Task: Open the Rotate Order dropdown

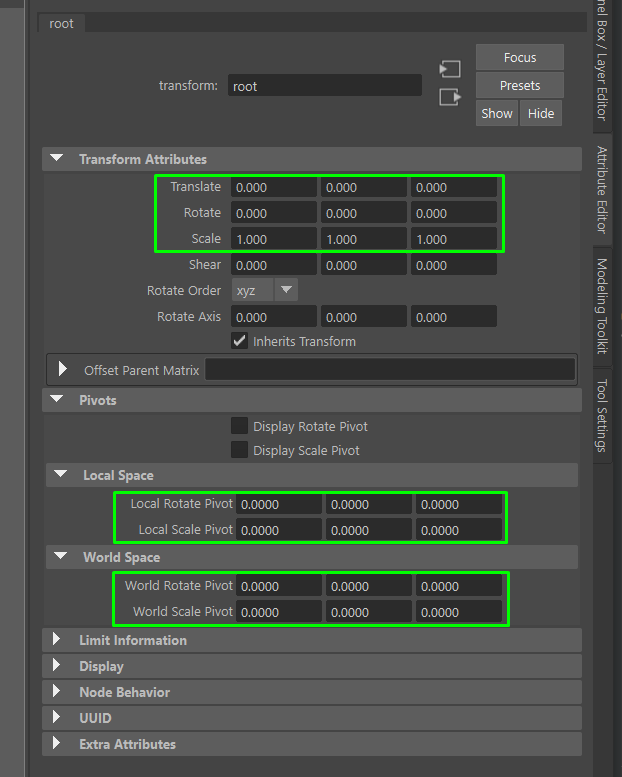Action: [265, 290]
